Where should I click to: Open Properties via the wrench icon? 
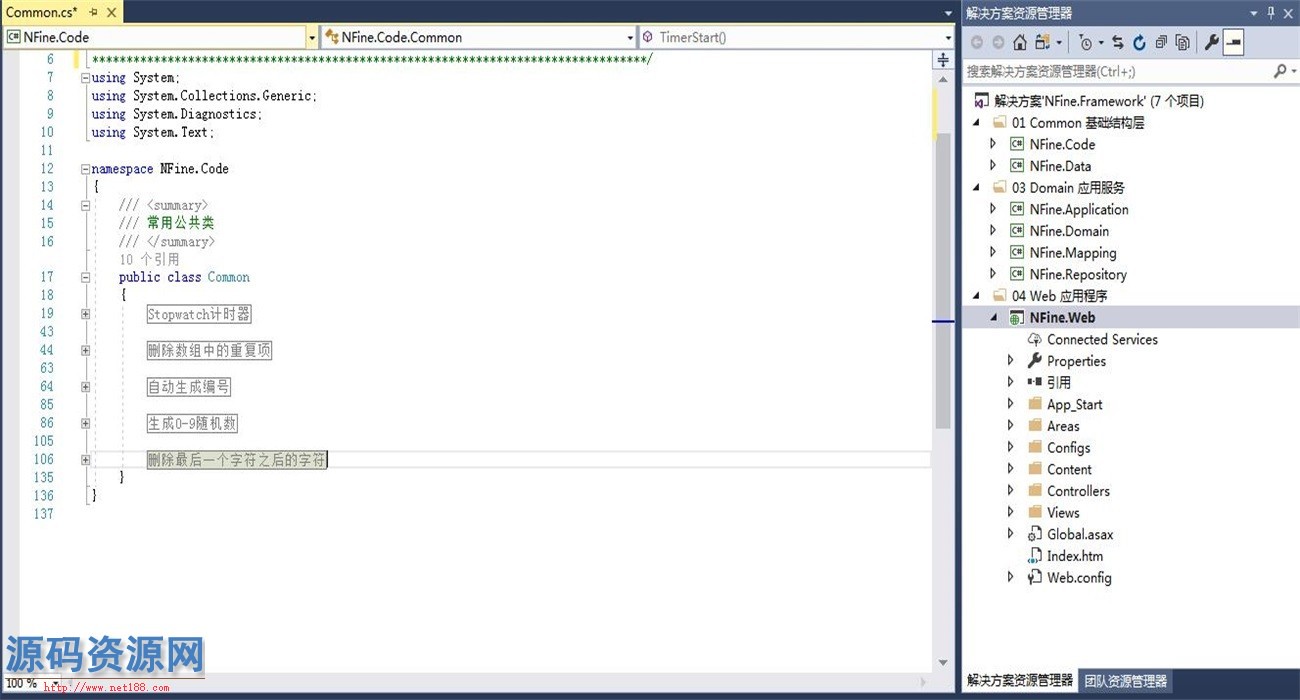click(x=1211, y=43)
